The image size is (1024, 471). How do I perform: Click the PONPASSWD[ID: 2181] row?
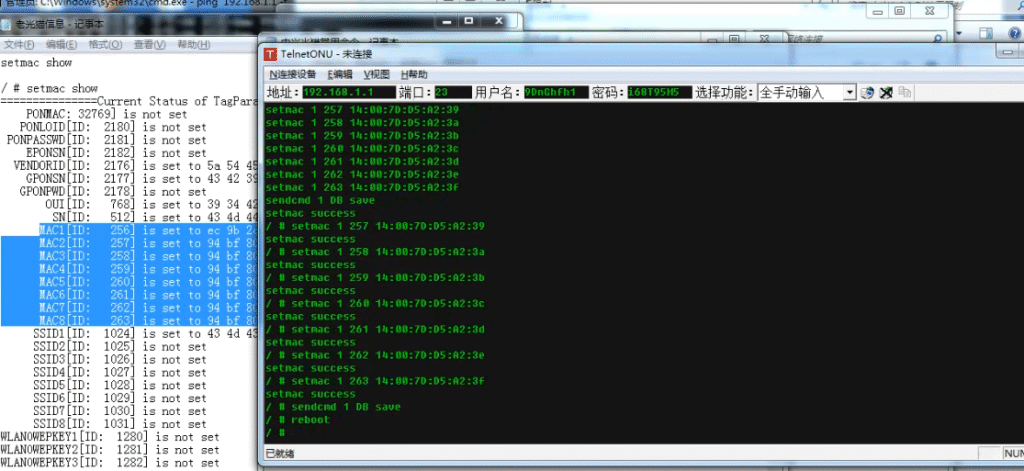(x=106, y=140)
